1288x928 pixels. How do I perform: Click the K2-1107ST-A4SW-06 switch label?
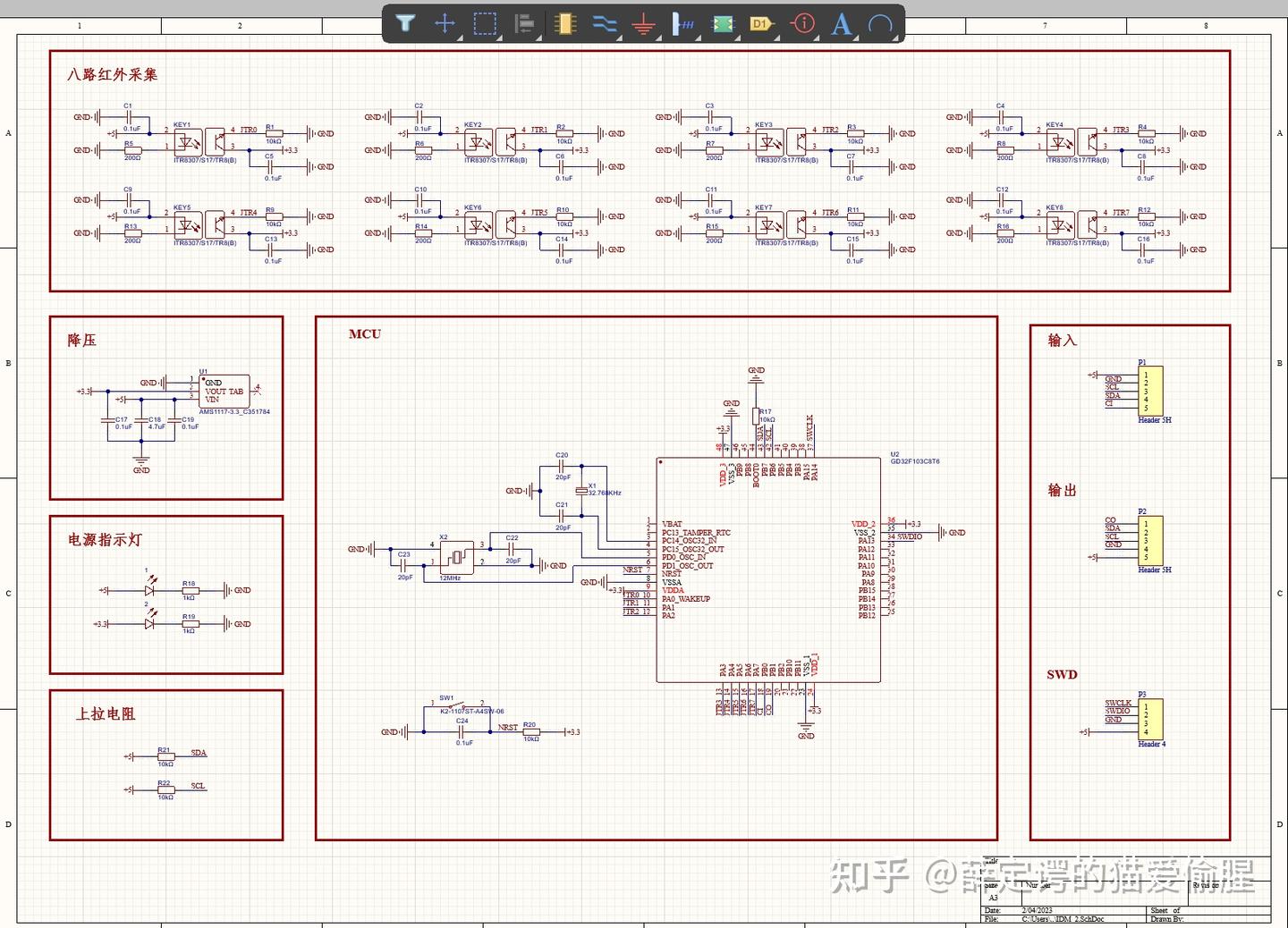pyautogui.click(x=472, y=712)
